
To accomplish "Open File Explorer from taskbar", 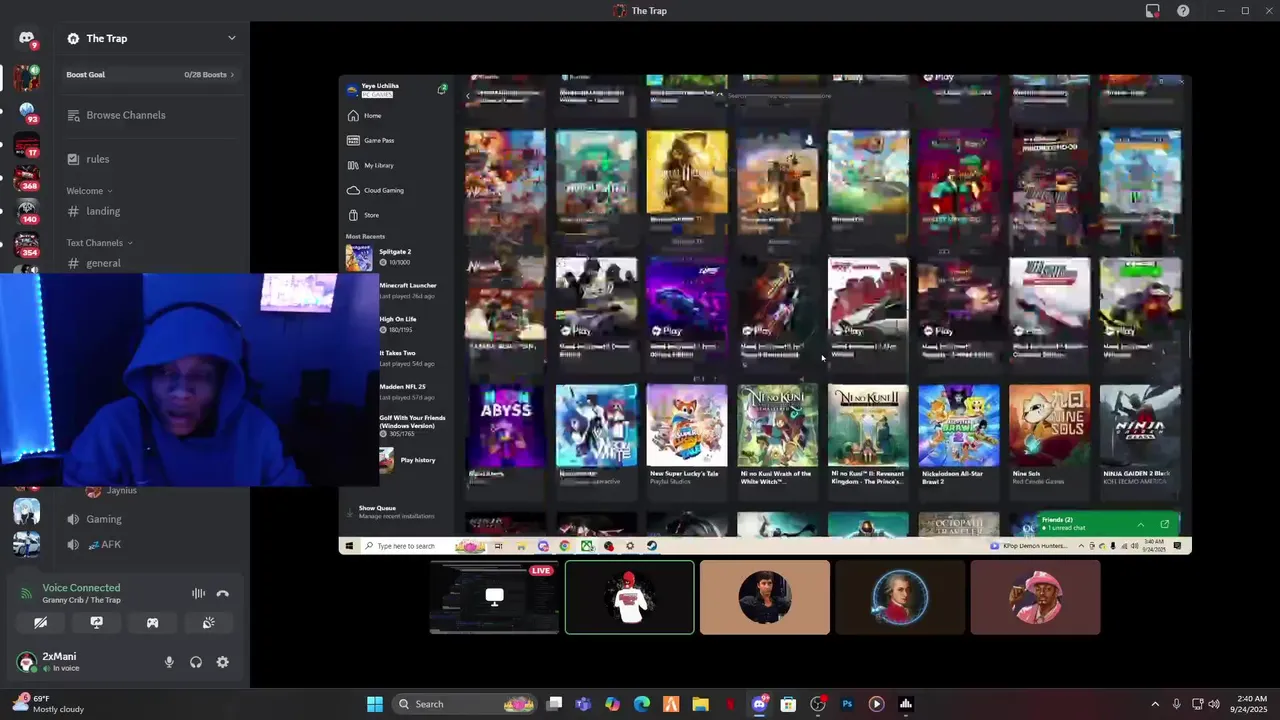I will pos(700,704).
